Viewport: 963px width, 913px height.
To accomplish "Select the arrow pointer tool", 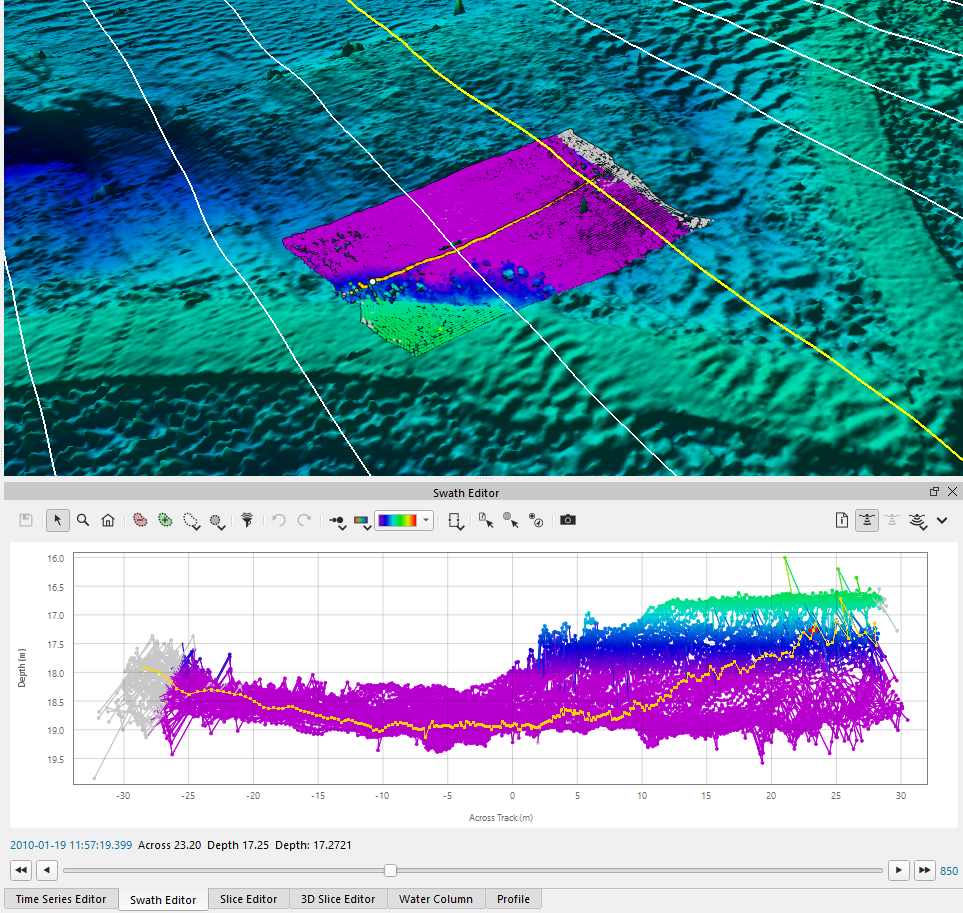I will [x=58, y=520].
